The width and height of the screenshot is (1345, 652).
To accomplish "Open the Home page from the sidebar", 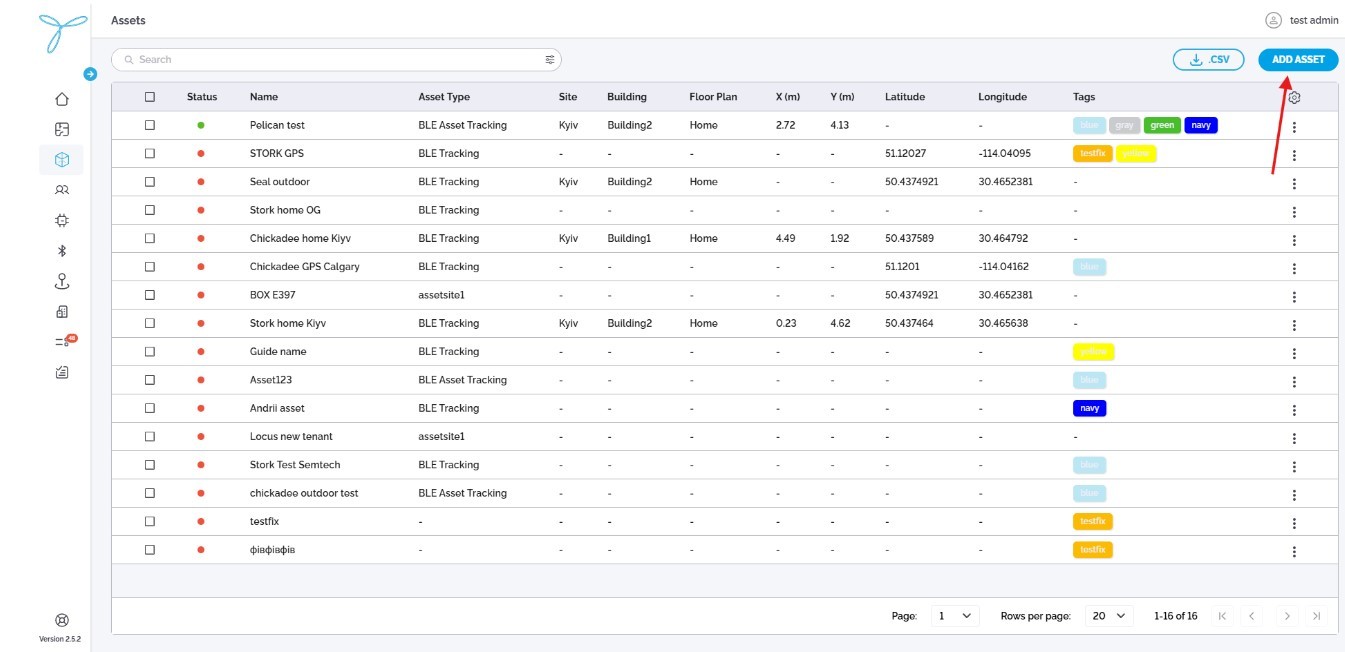I will tap(62, 99).
